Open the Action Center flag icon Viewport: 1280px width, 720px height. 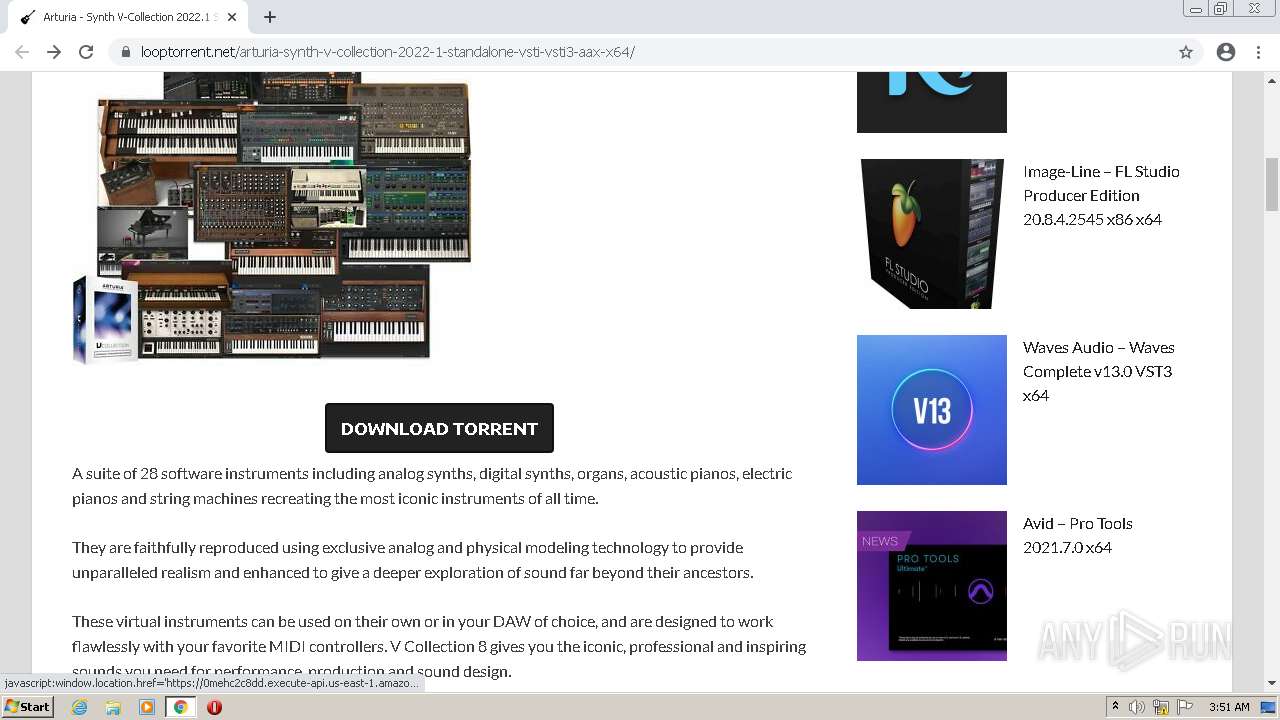tap(1183, 707)
